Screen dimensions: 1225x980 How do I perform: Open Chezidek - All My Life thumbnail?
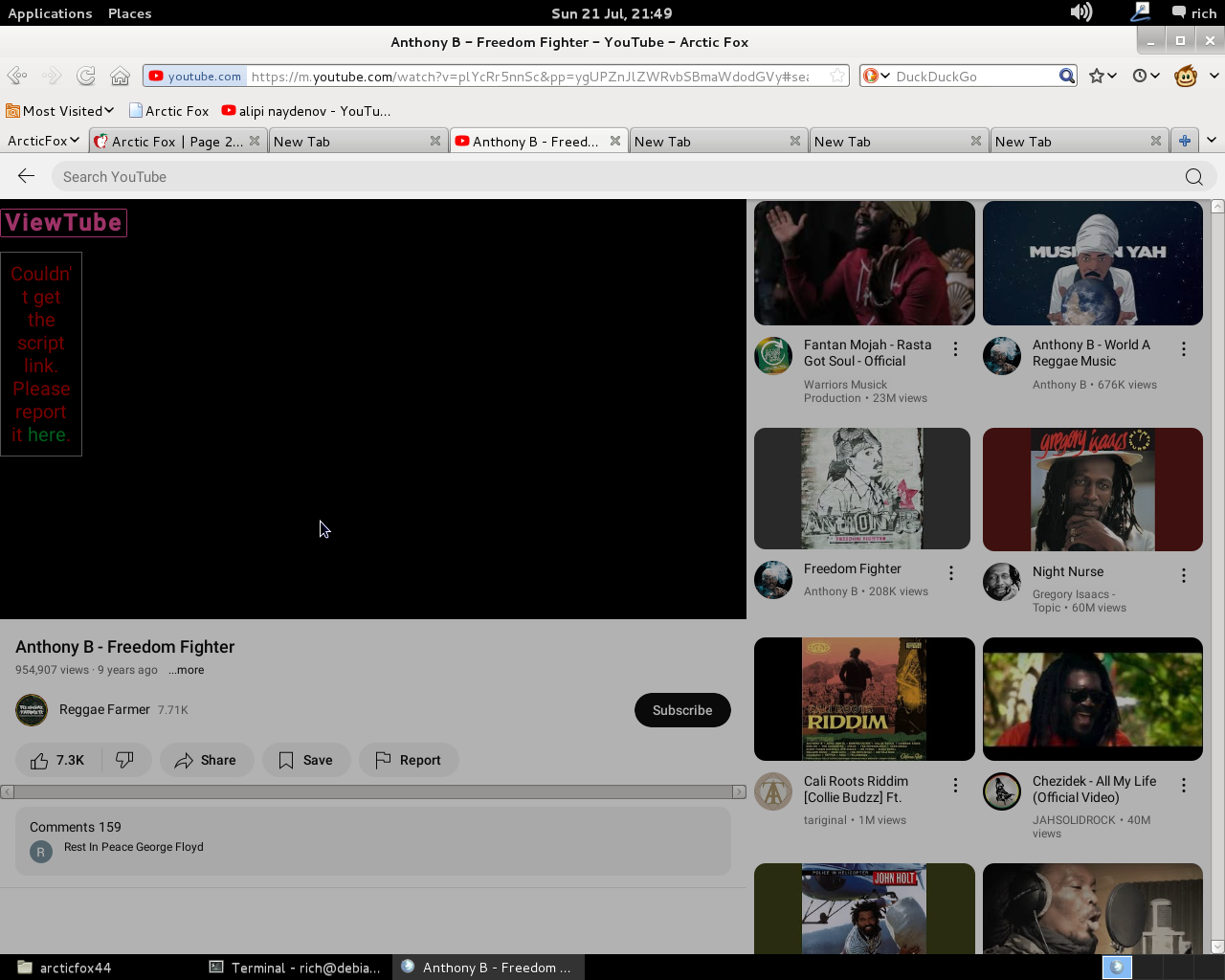click(x=1093, y=699)
